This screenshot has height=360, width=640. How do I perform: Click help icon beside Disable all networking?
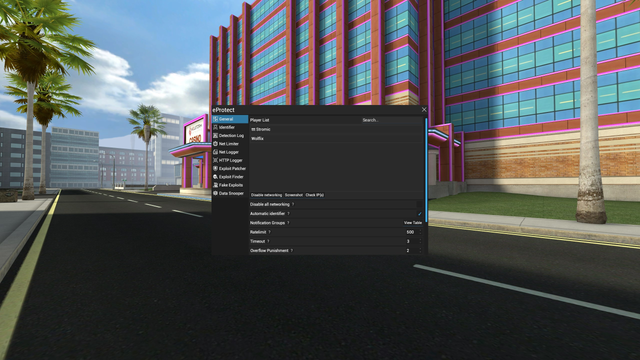pyautogui.click(x=293, y=204)
